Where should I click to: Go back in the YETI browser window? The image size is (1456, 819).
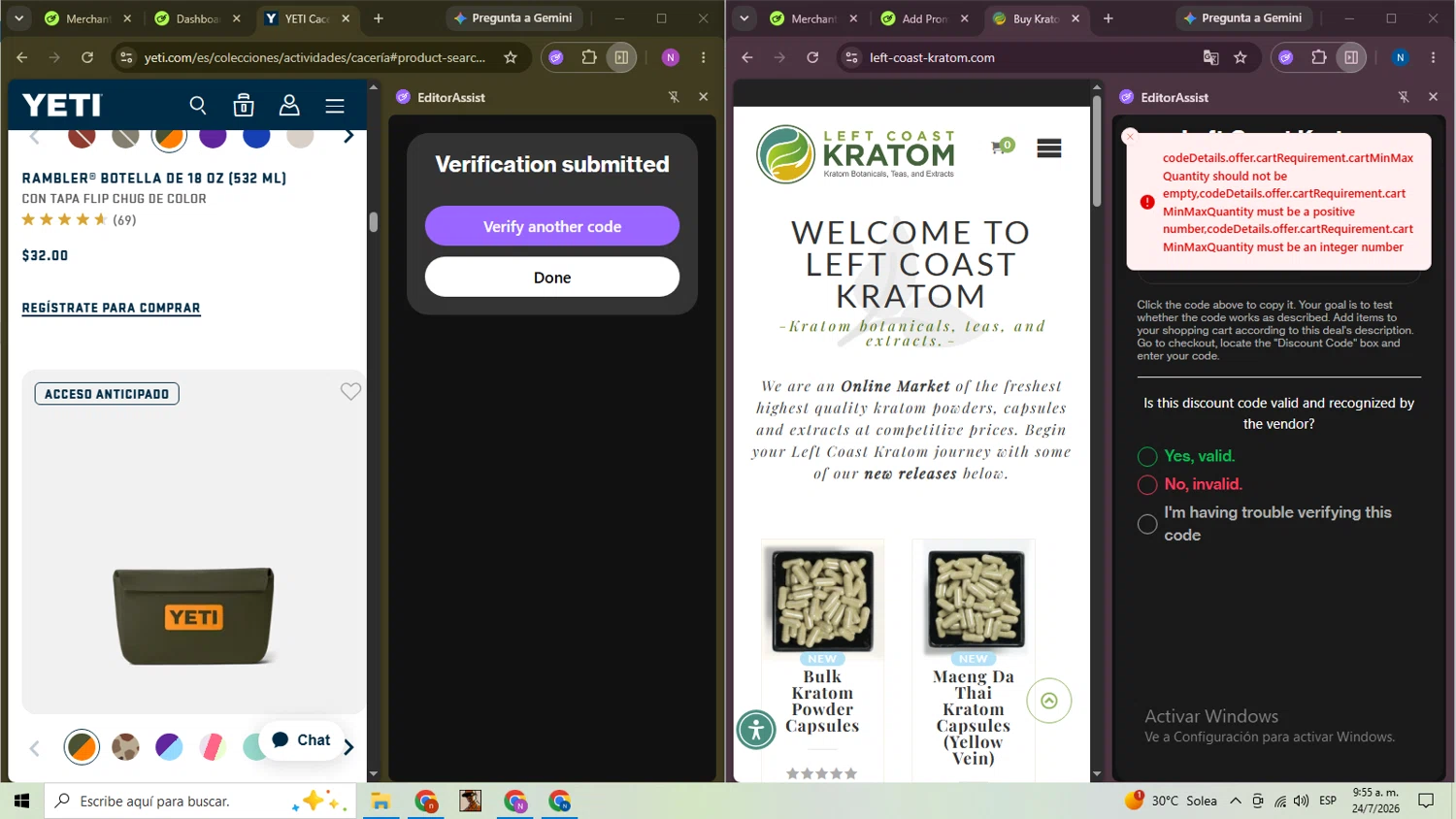[22, 57]
